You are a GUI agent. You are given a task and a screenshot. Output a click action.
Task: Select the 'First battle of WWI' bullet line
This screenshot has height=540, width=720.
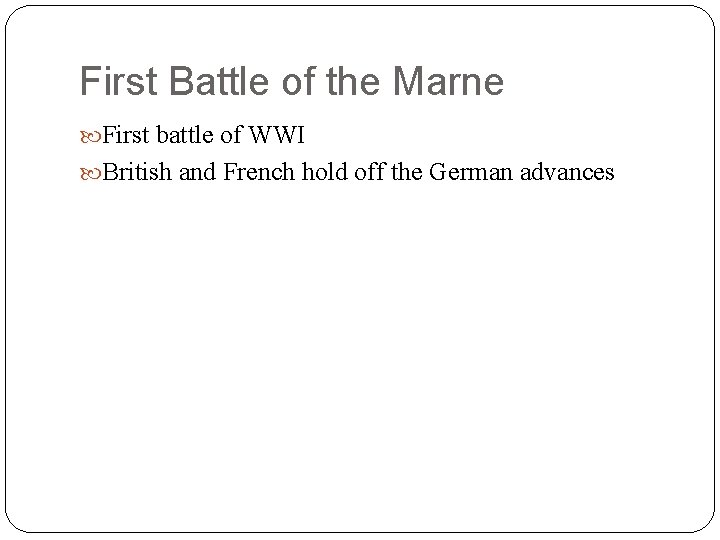(202, 136)
